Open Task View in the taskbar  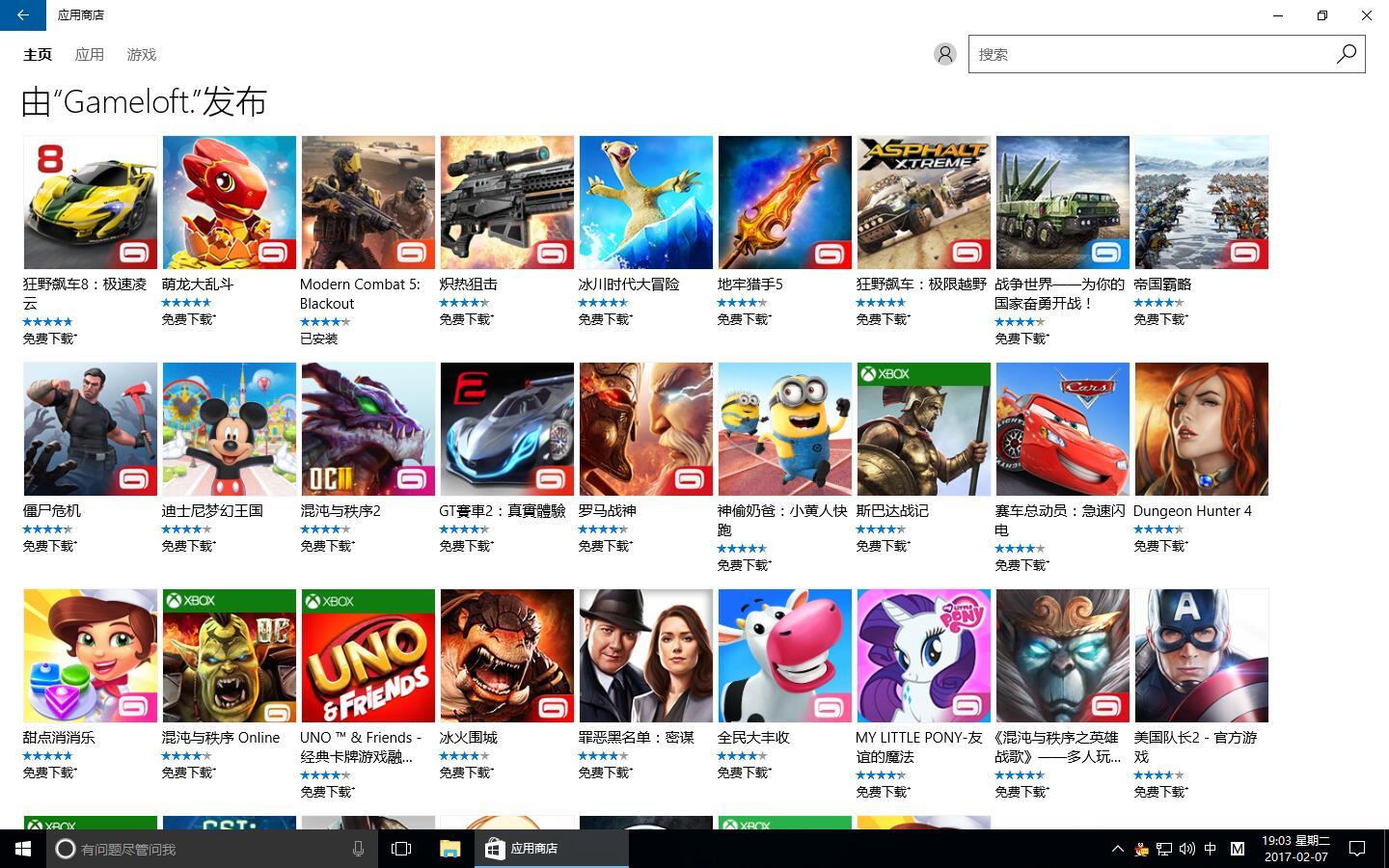click(x=401, y=849)
